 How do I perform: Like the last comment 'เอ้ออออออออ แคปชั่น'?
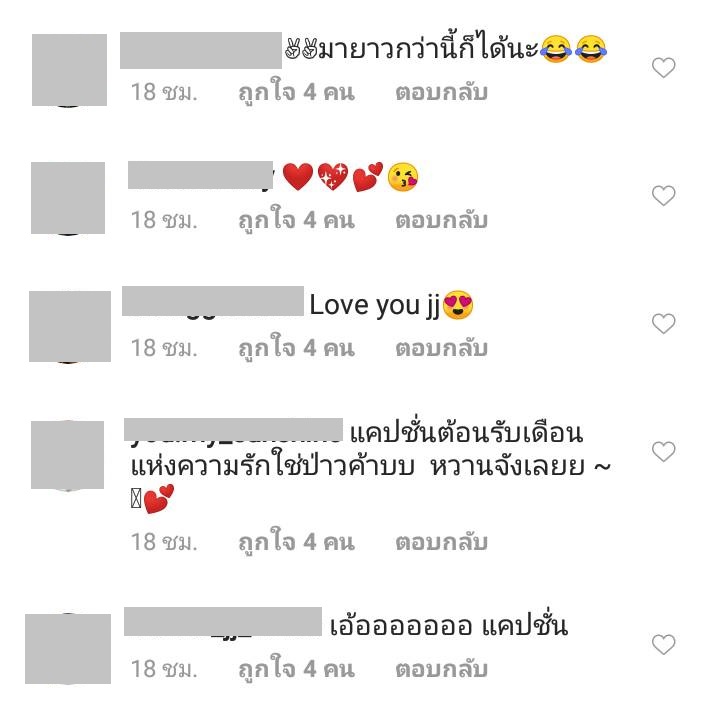[663, 644]
